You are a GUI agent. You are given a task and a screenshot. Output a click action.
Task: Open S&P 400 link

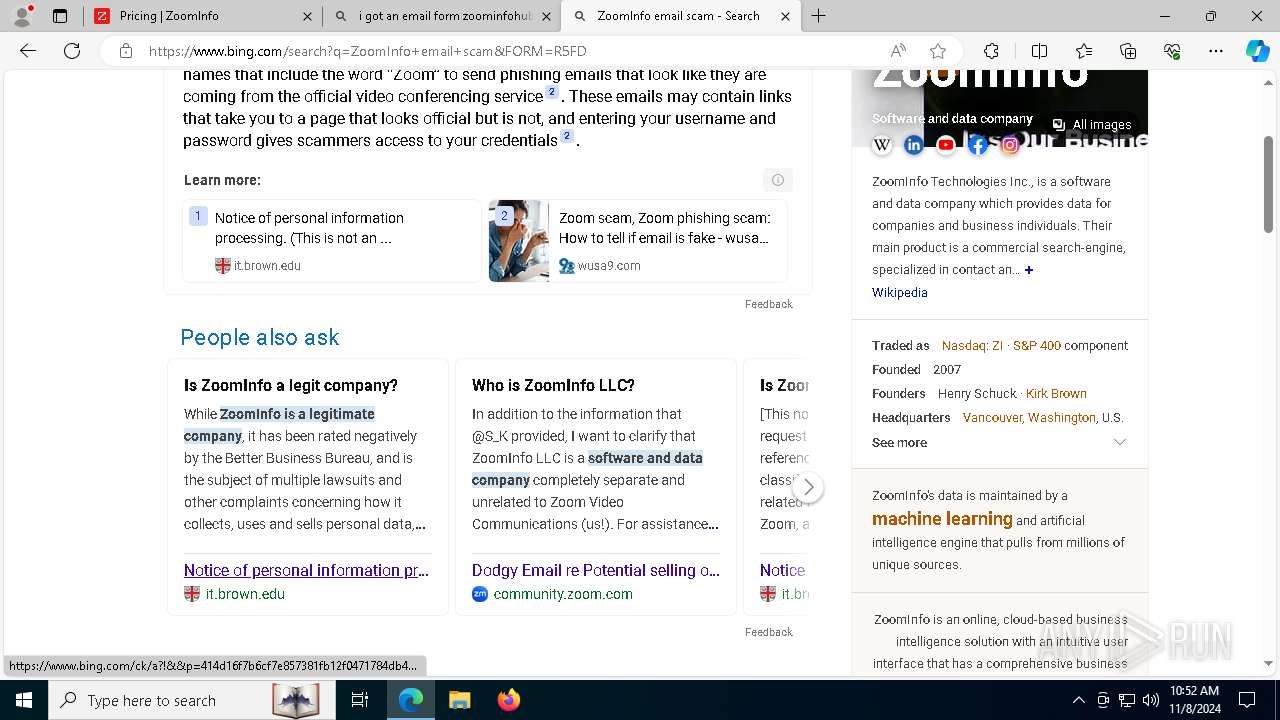click(1037, 346)
